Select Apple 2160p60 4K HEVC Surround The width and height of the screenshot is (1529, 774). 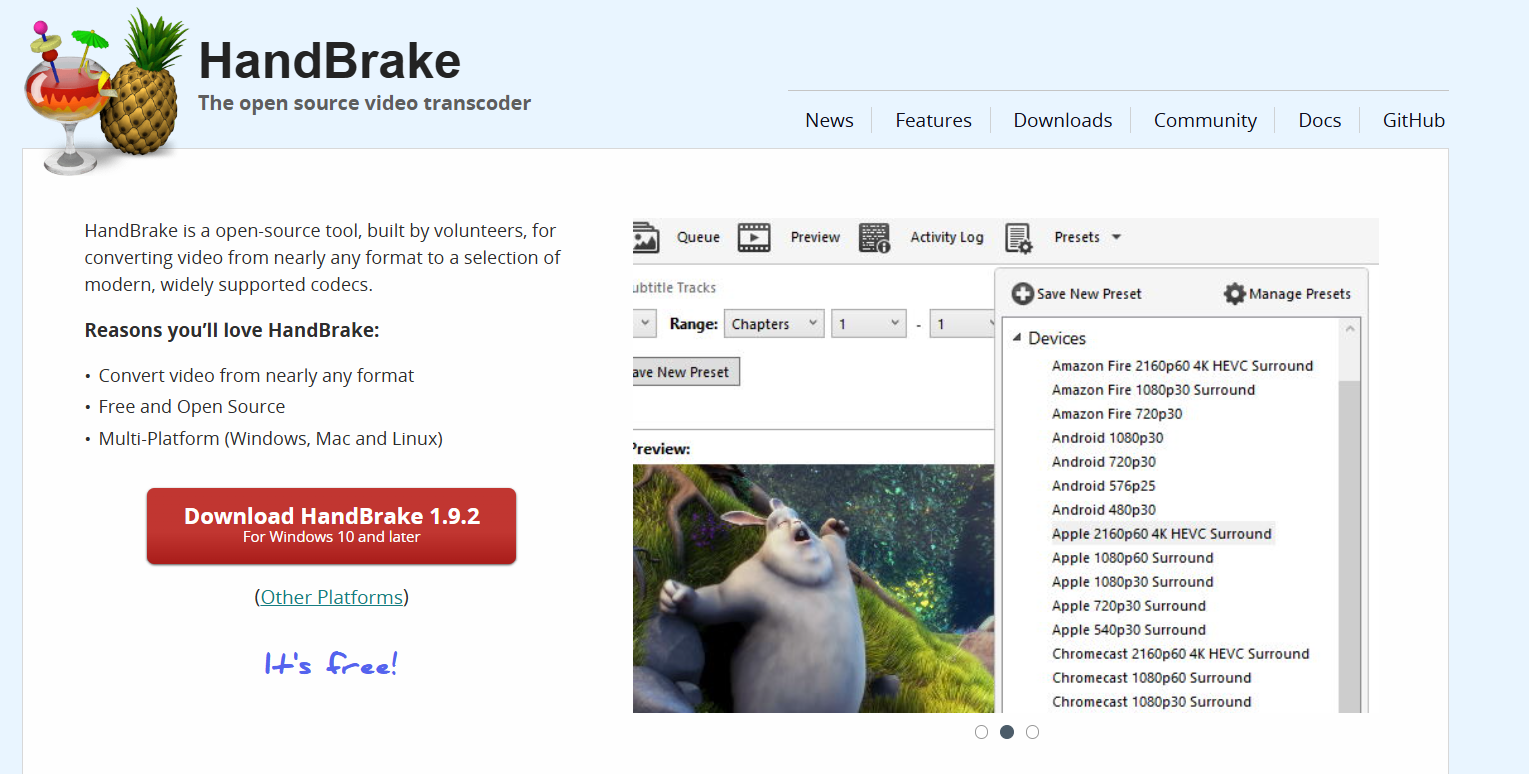click(x=1162, y=534)
